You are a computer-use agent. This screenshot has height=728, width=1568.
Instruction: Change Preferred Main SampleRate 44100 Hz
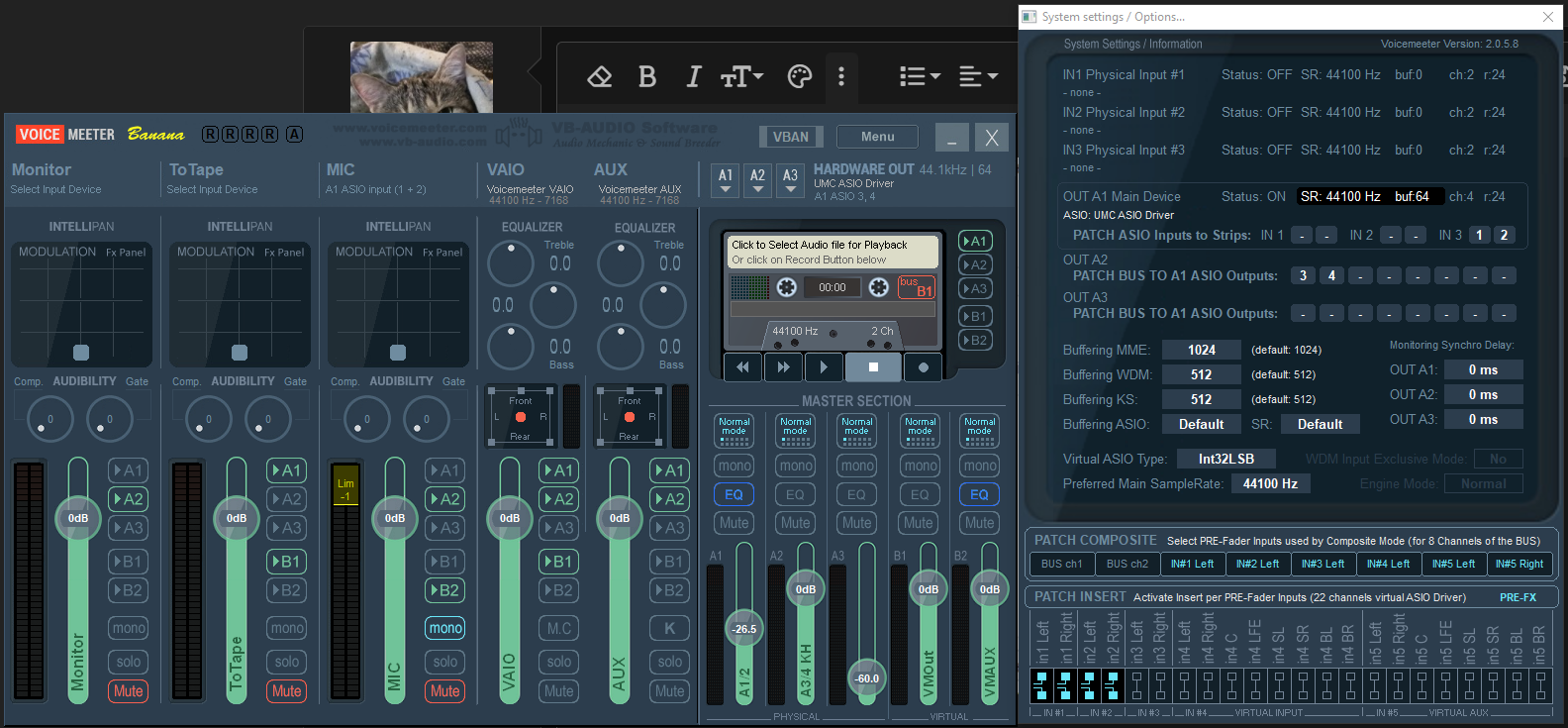pyautogui.click(x=1271, y=483)
